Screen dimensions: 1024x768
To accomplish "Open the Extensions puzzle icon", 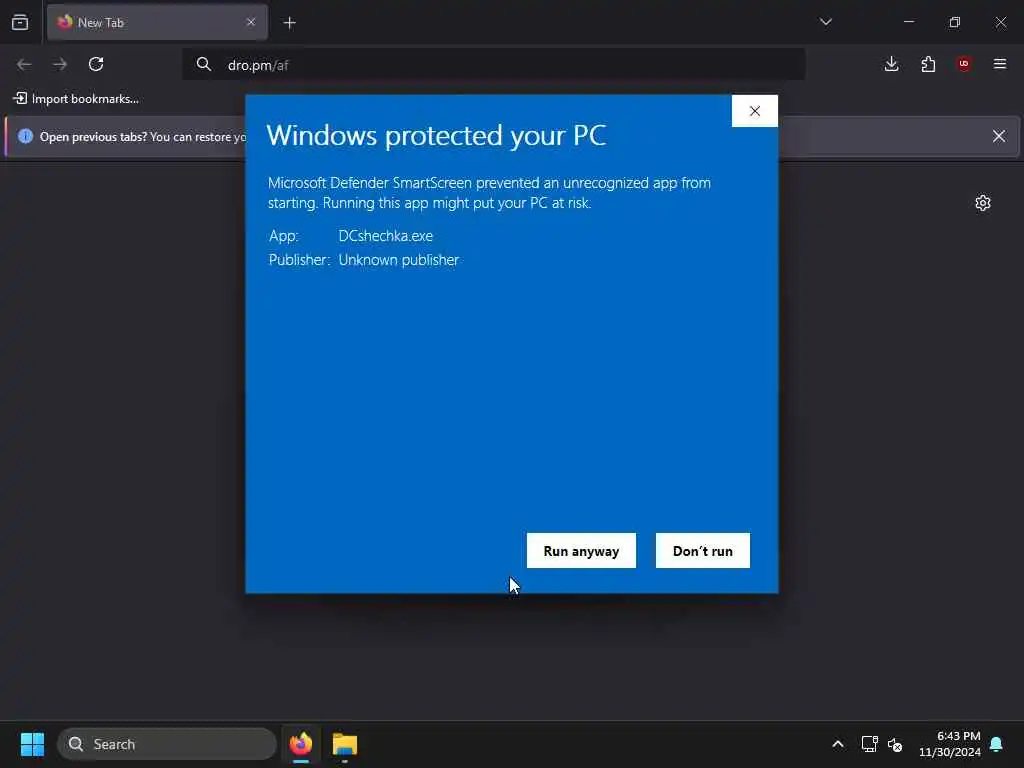I will (928, 64).
